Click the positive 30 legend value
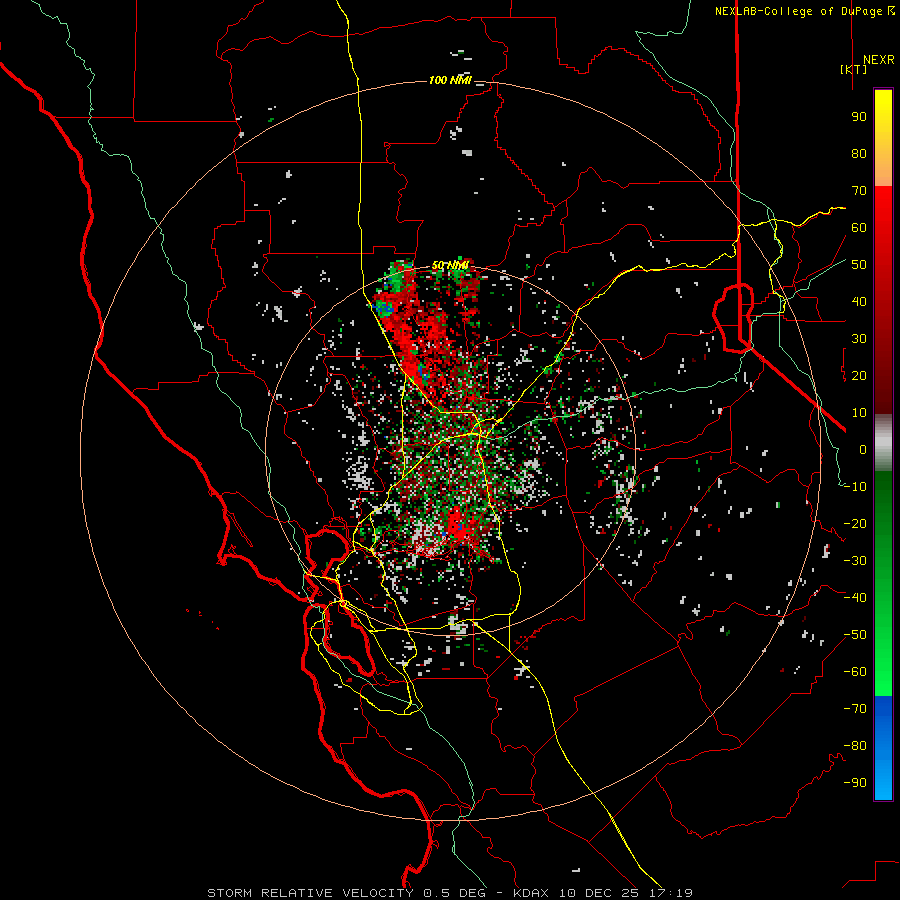The height and width of the screenshot is (900, 900). click(x=859, y=339)
